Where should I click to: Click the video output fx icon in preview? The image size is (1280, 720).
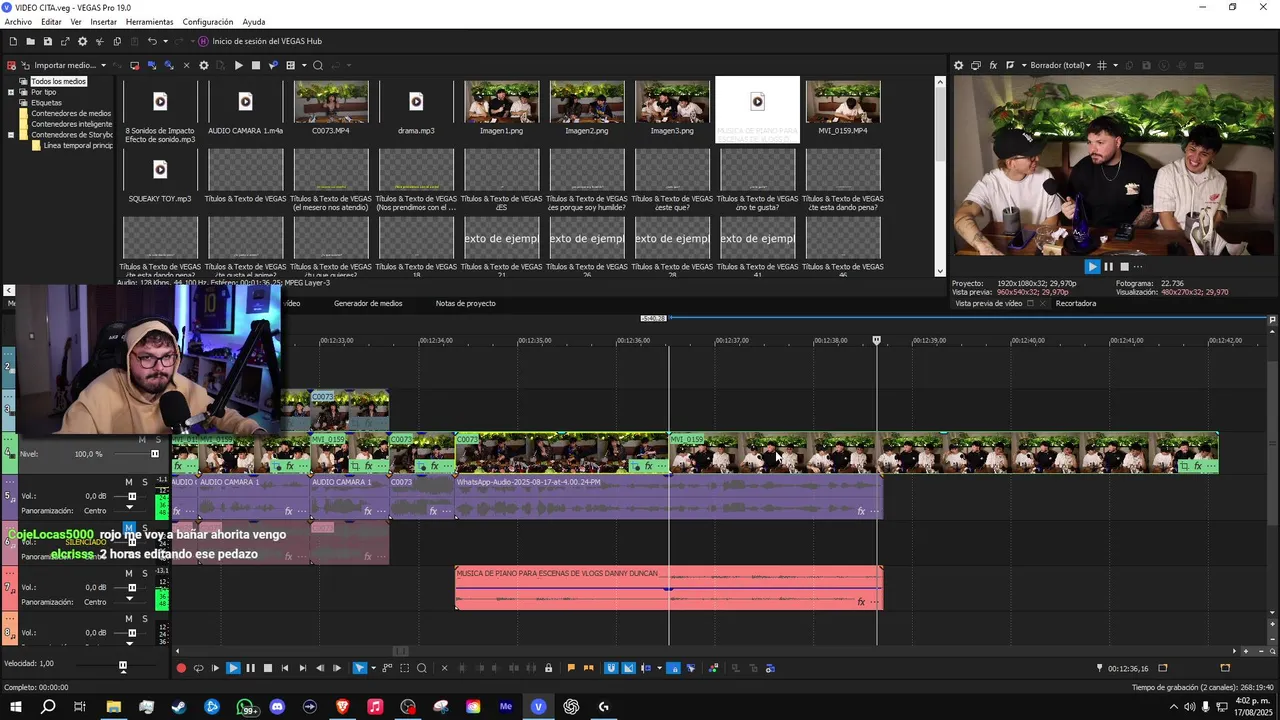[993, 65]
